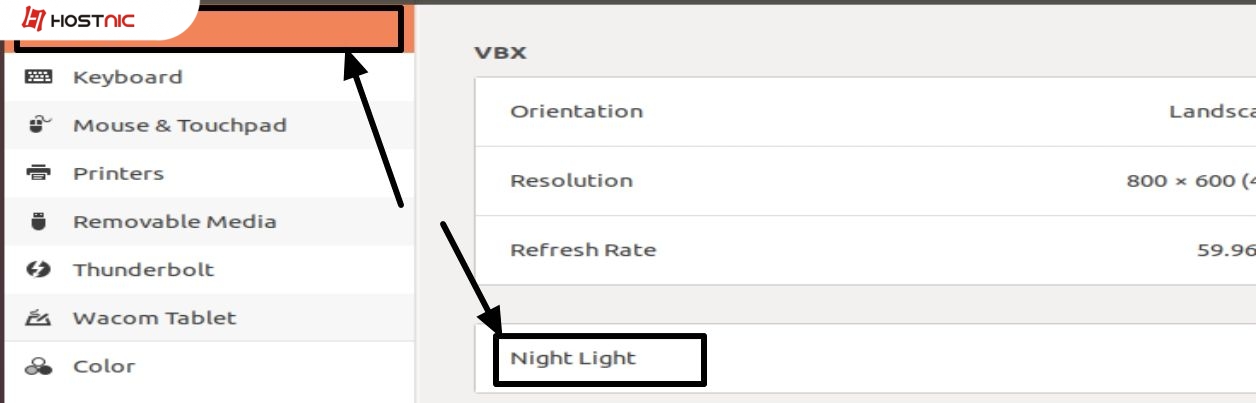Open the Keyboard settings panel label
Screen dimensions: 1256x403
click(x=128, y=77)
